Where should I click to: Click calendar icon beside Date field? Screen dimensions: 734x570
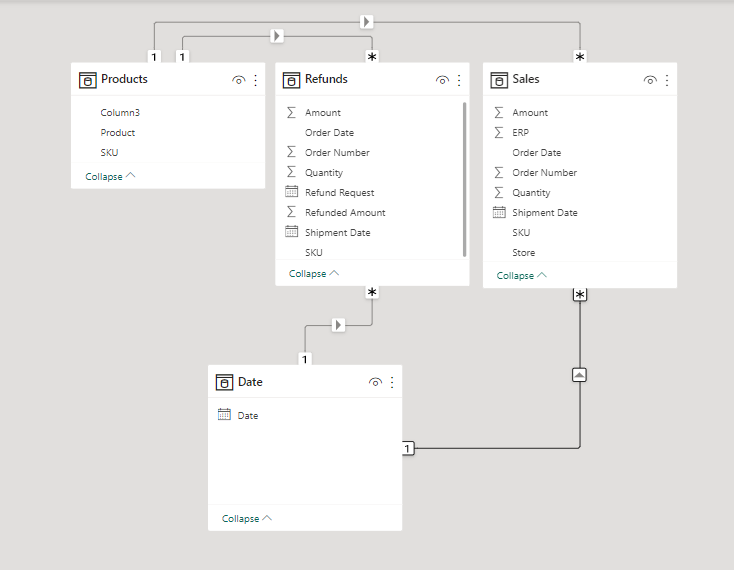pyautogui.click(x=224, y=415)
